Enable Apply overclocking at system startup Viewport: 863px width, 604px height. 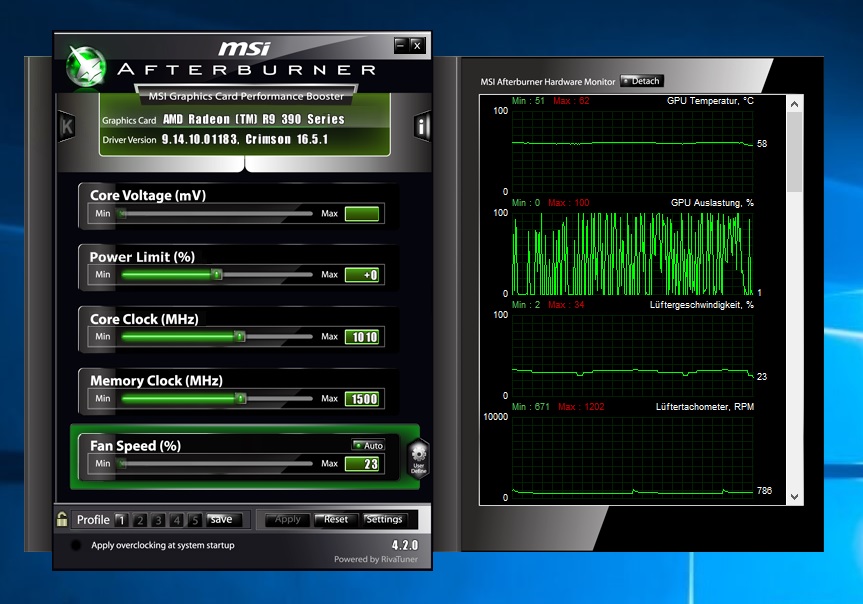coord(76,545)
